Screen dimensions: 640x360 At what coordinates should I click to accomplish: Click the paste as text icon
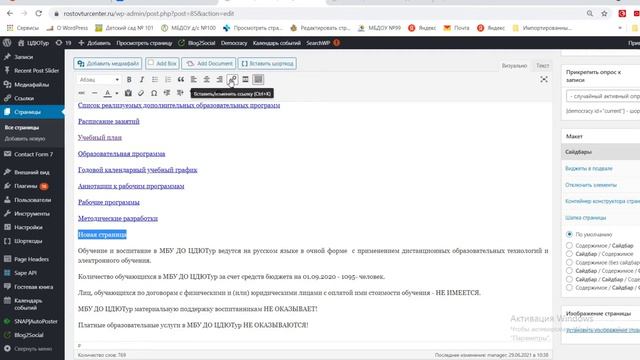[128, 93]
